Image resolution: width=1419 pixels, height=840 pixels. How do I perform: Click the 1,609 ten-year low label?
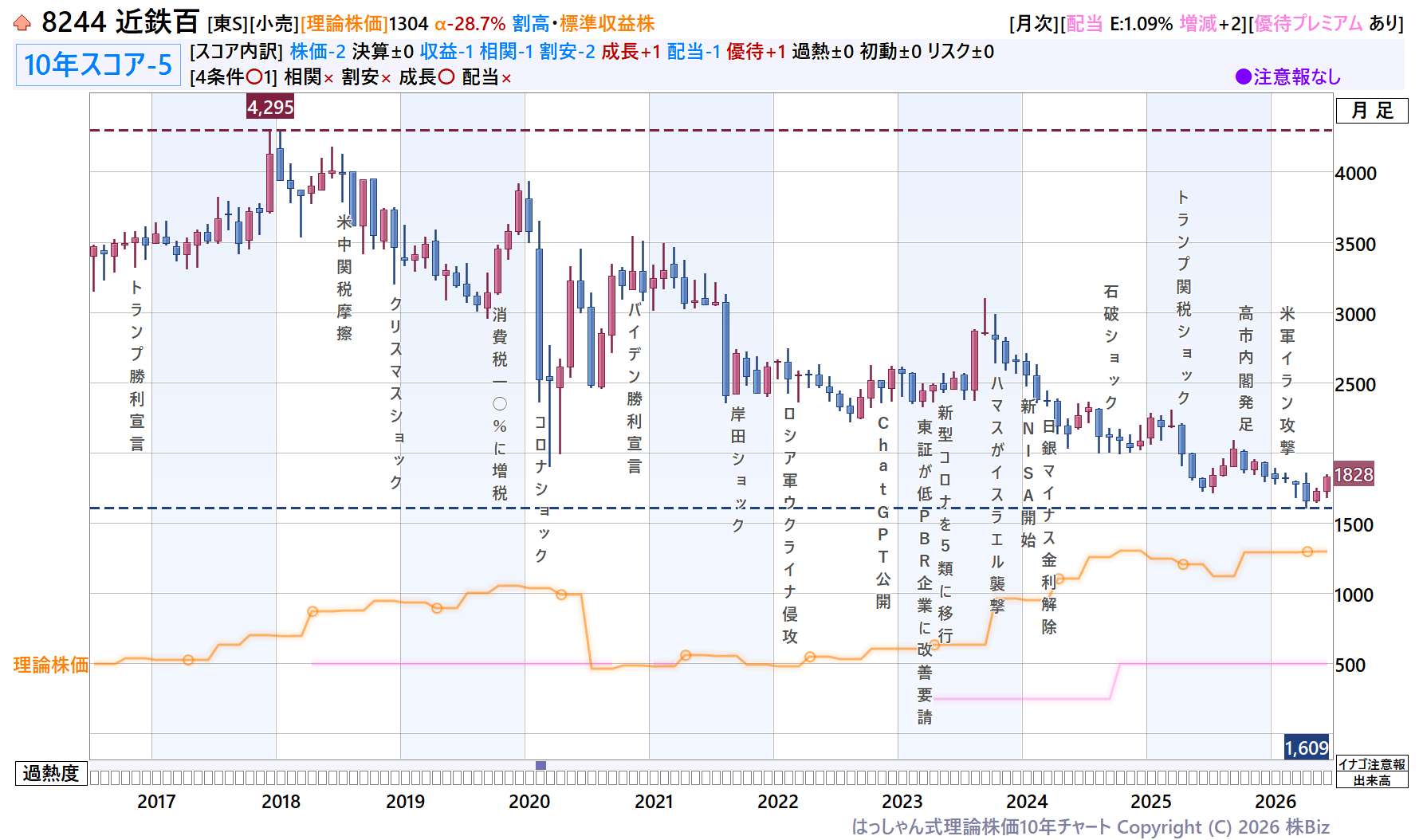1307,748
